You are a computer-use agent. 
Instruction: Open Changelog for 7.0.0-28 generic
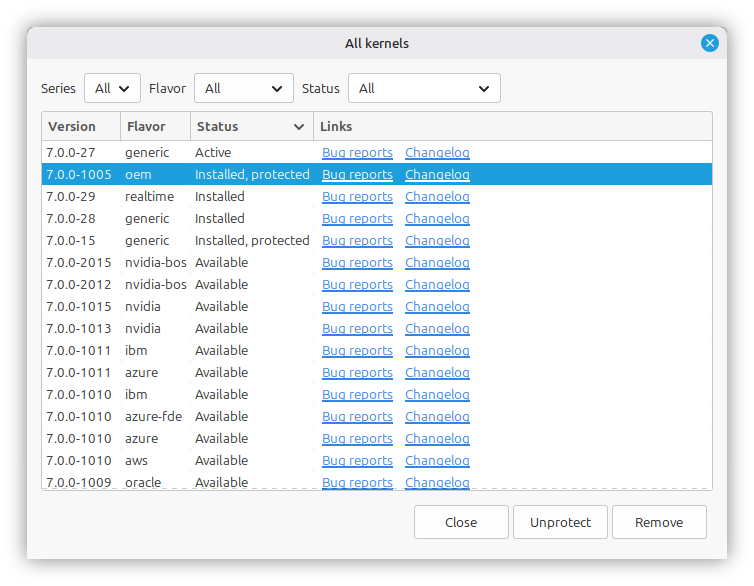437,219
